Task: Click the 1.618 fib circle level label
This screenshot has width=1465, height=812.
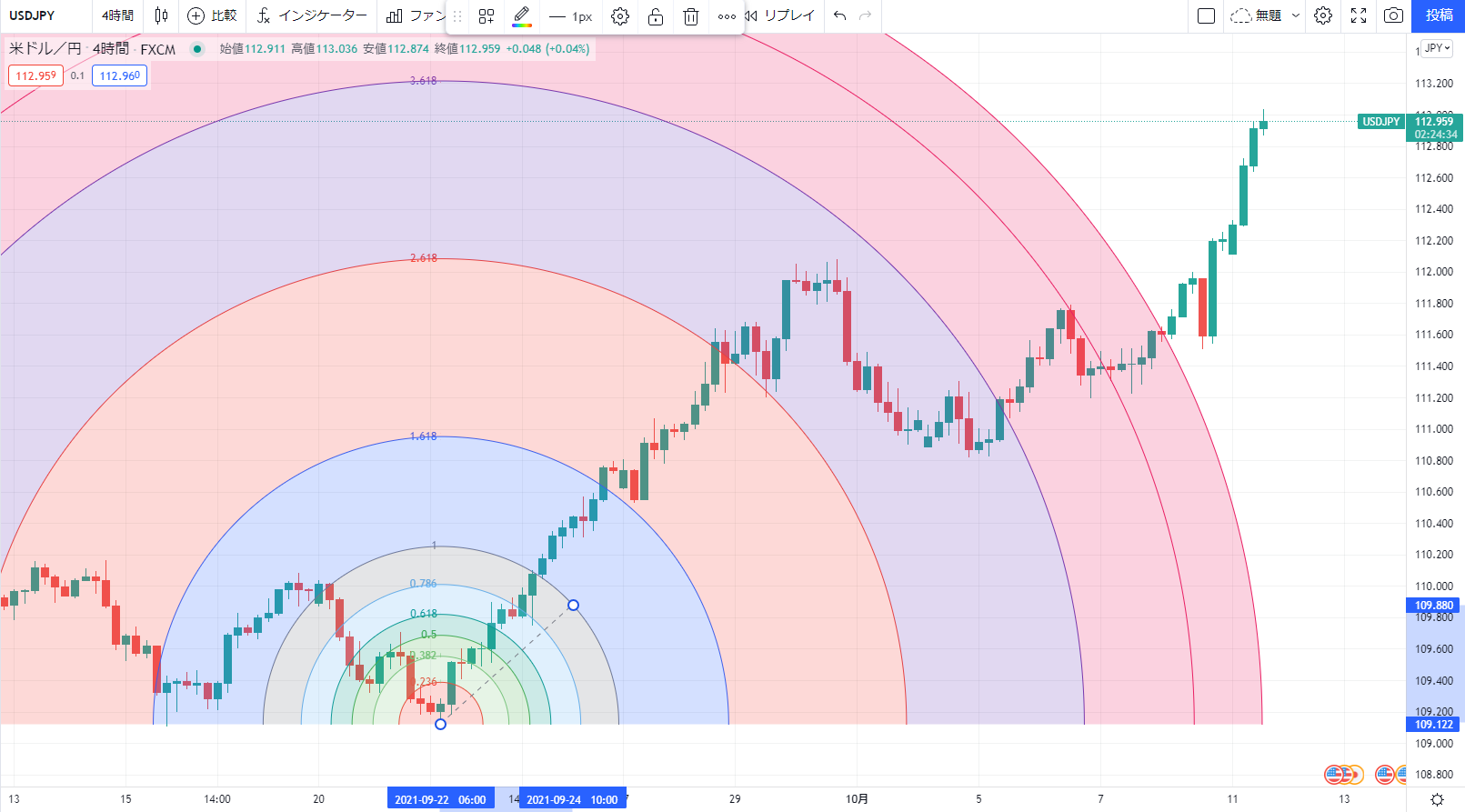Action: 423,436
